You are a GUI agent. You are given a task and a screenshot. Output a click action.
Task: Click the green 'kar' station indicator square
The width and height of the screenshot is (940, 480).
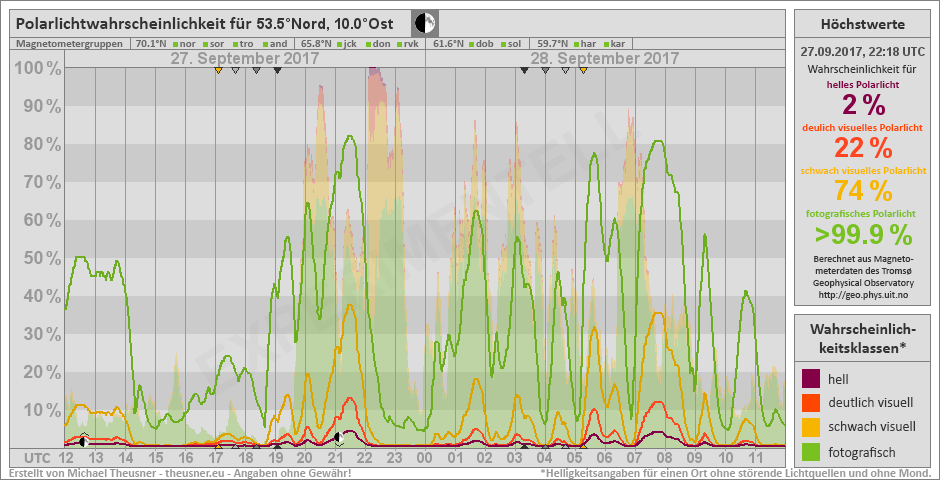[x=605, y=44]
